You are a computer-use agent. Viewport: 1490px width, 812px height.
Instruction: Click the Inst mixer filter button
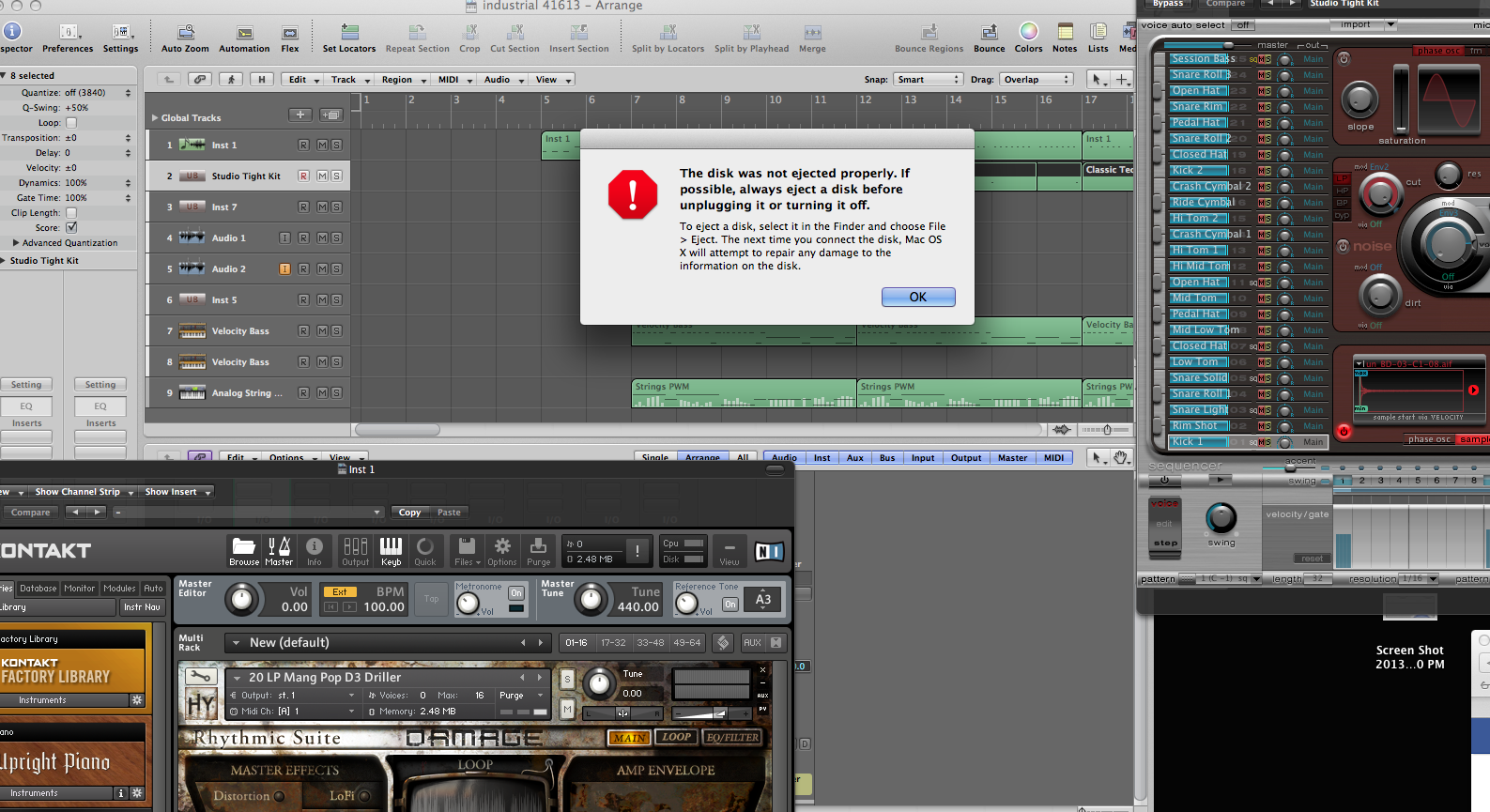coord(822,458)
